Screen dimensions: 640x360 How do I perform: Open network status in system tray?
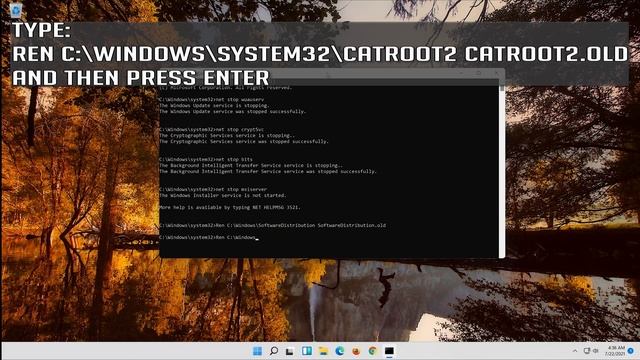587,351
